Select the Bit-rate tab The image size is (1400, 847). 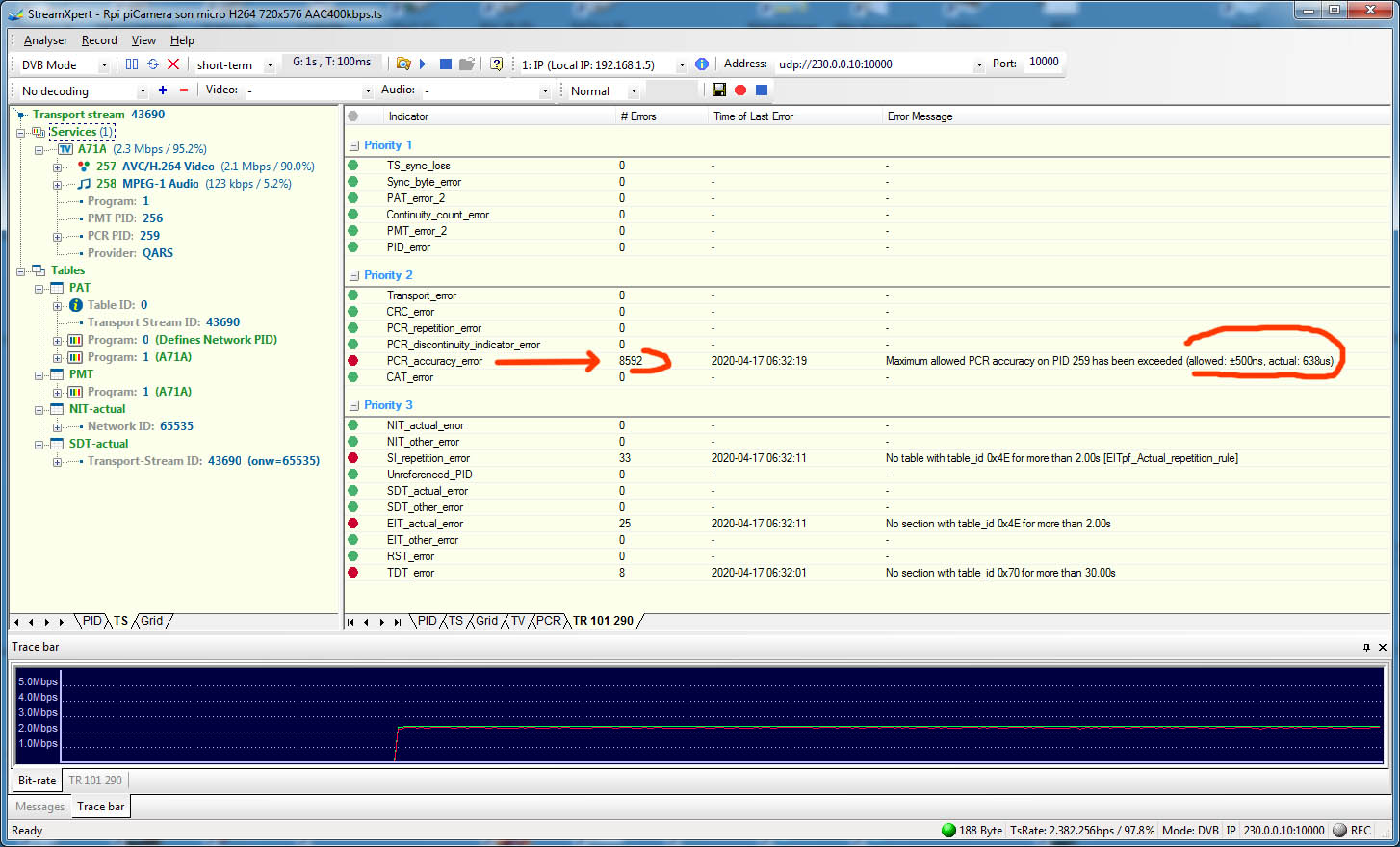37,781
